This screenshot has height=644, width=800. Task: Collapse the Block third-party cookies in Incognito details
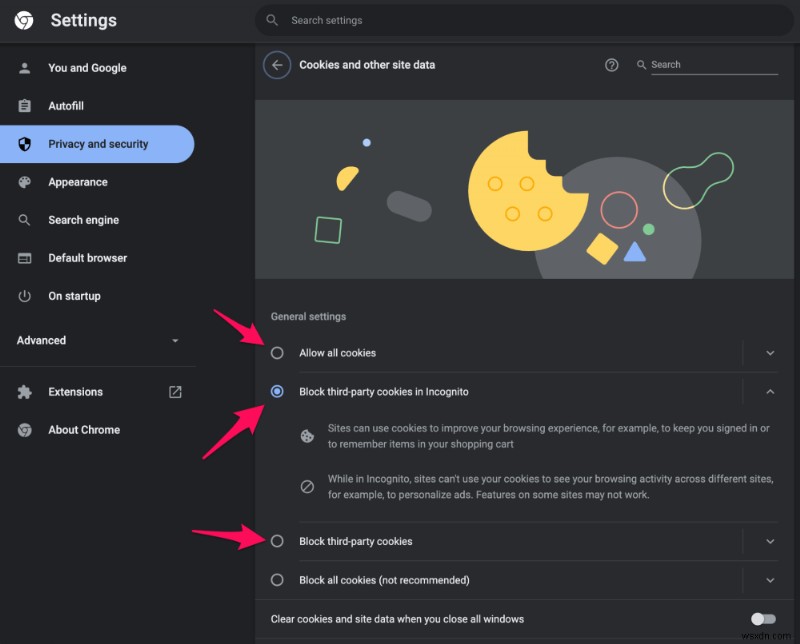tap(770, 392)
